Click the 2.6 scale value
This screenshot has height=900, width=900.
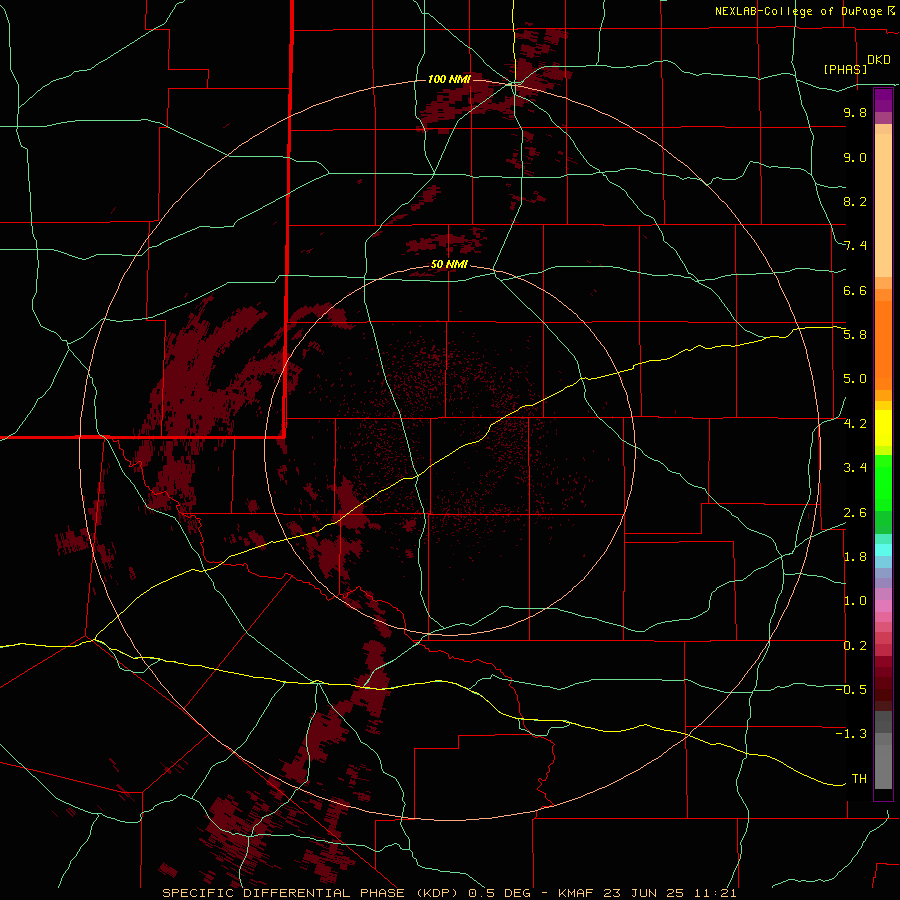(x=855, y=513)
